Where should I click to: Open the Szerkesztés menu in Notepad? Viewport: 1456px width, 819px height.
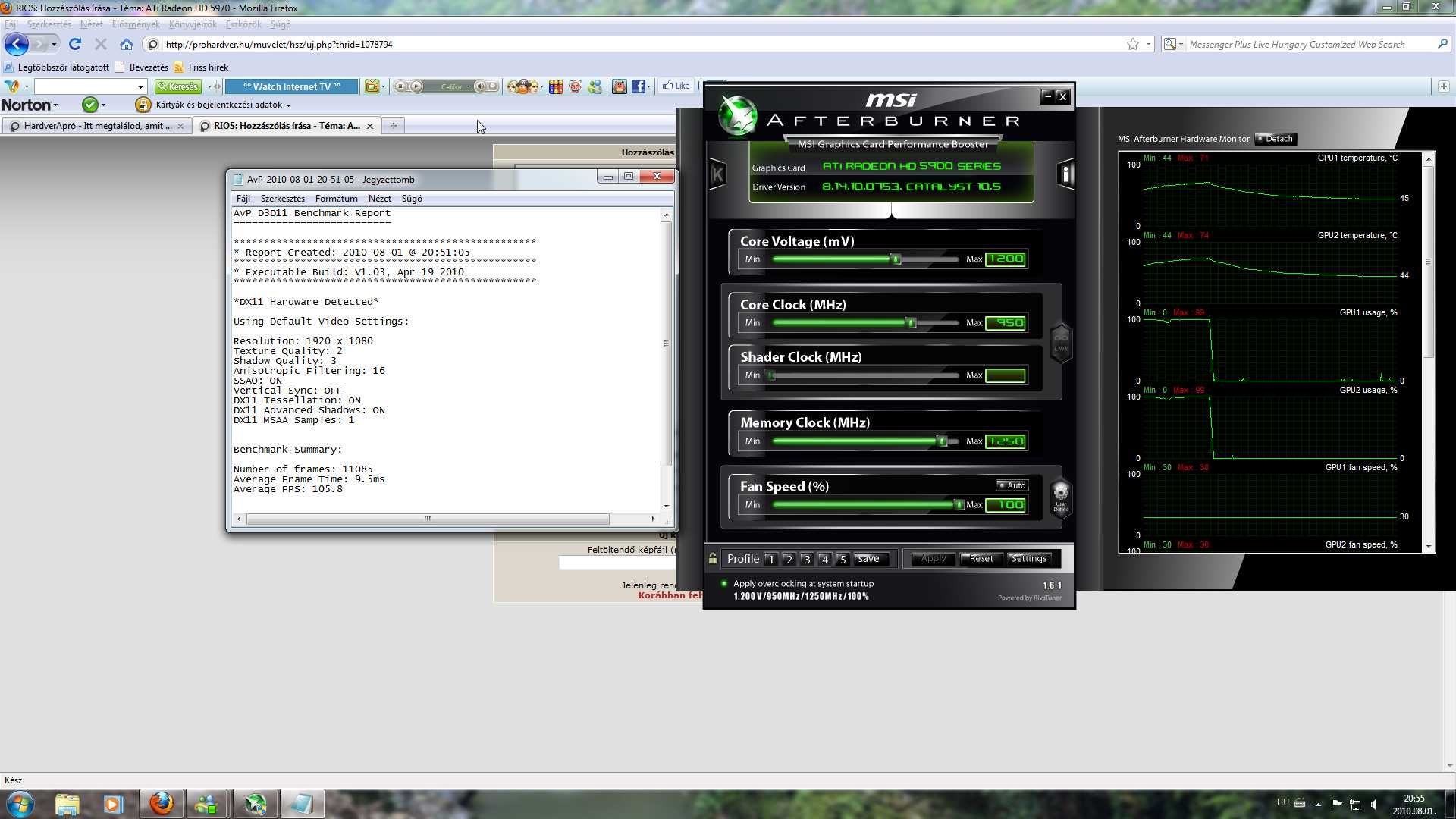coord(282,199)
